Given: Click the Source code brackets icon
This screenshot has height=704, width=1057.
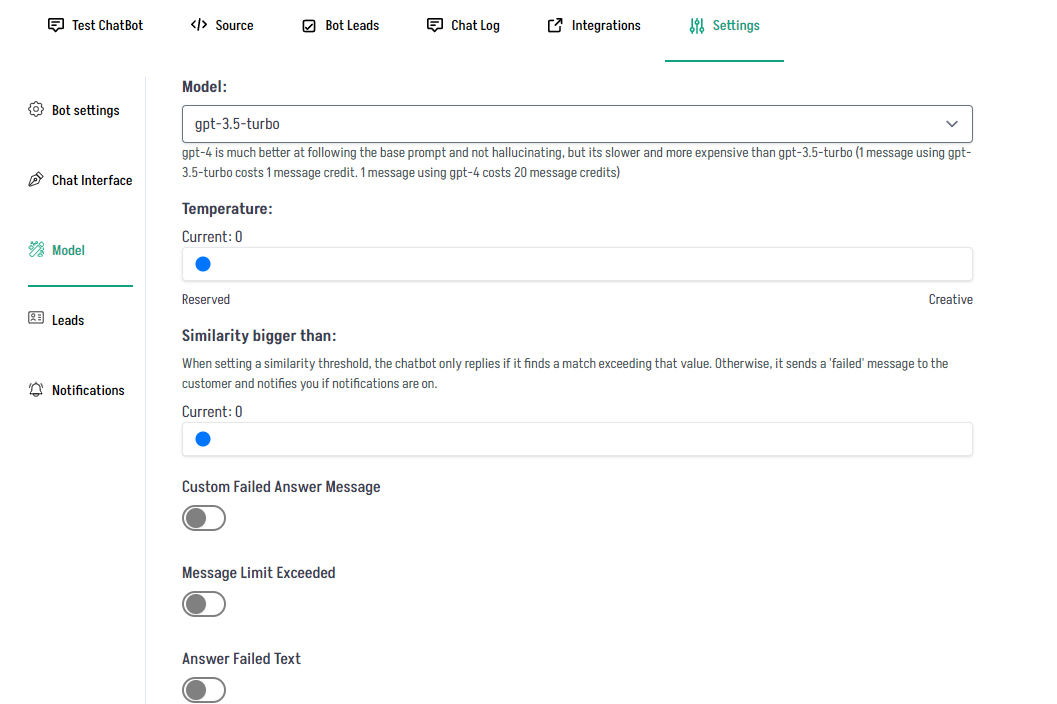Looking at the screenshot, I should [x=199, y=25].
